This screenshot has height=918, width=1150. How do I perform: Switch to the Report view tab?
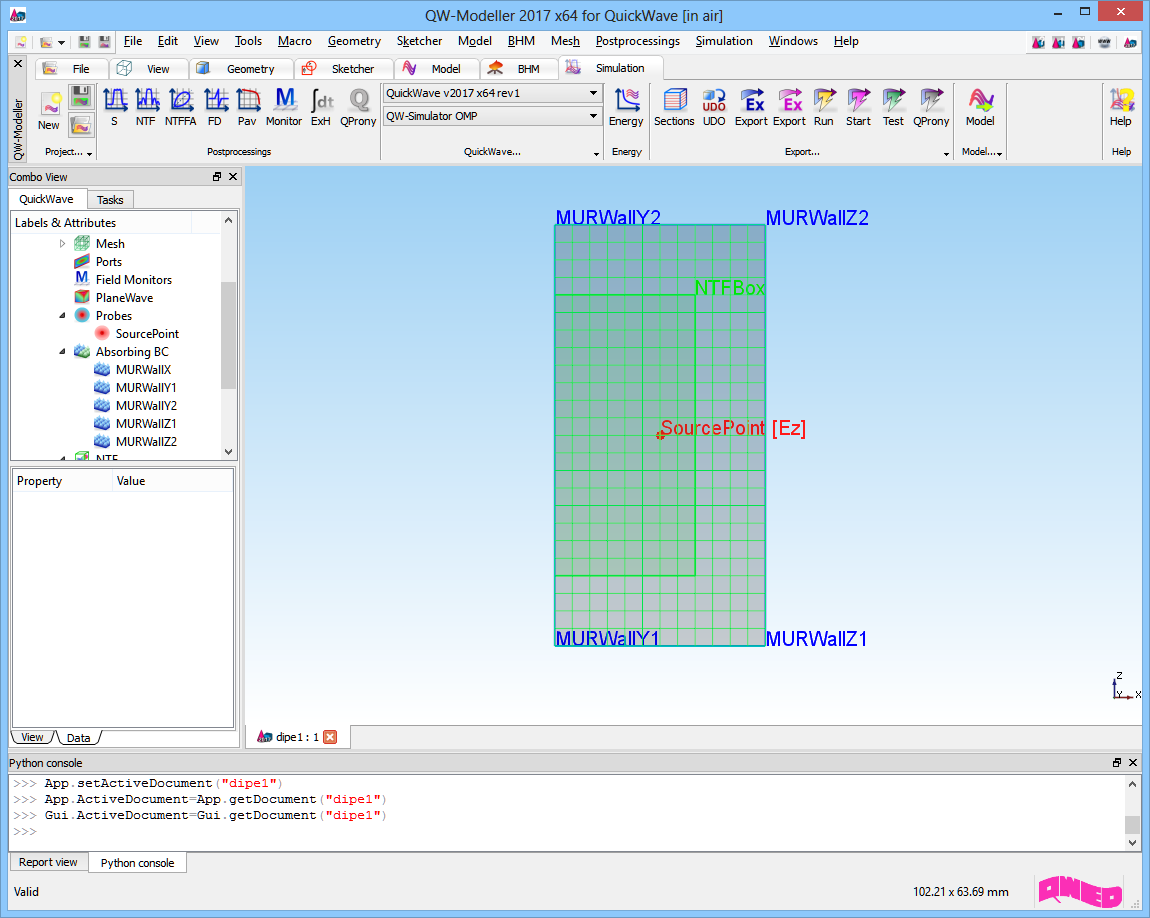[48, 862]
